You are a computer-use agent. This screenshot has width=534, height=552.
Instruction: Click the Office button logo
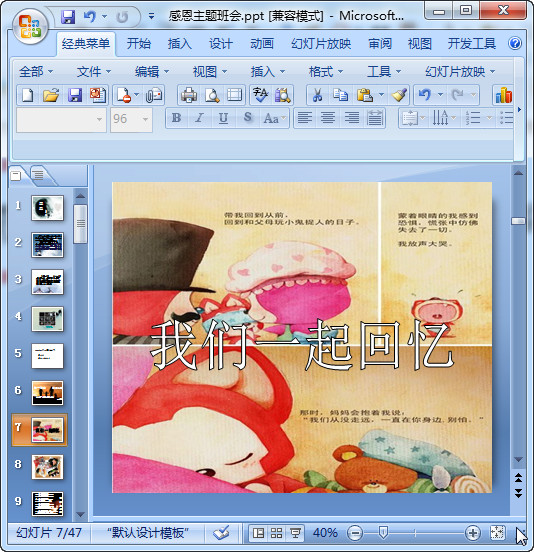click(30, 26)
